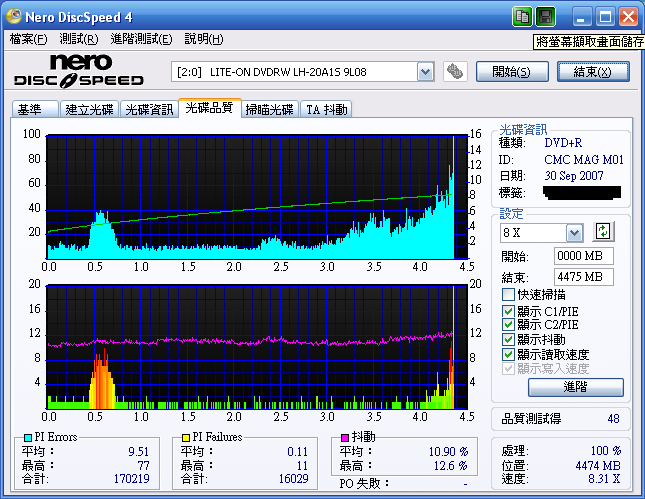Image resolution: width=645 pixels, height=499 pixels.
Task: Click the 進階 advanced button
Action: tap(575, 387)
